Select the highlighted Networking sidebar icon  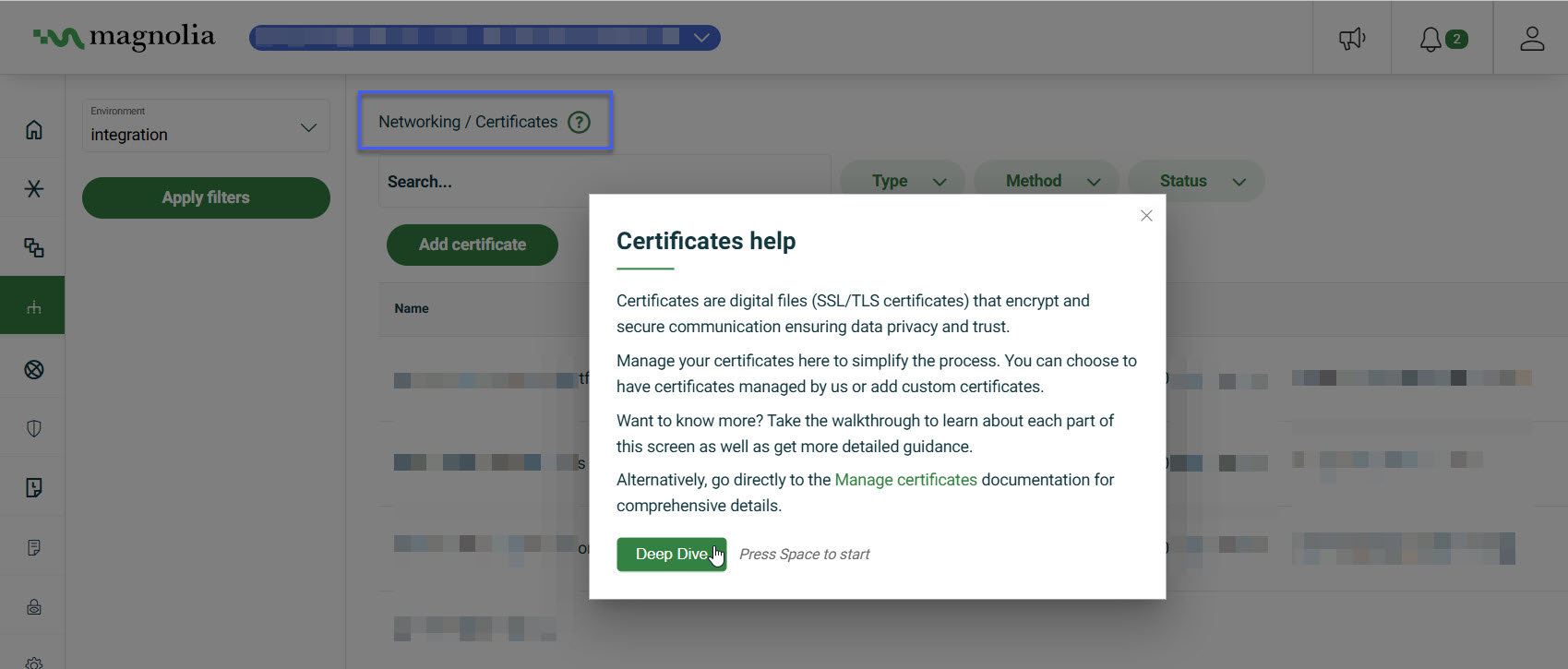[33, 306]
